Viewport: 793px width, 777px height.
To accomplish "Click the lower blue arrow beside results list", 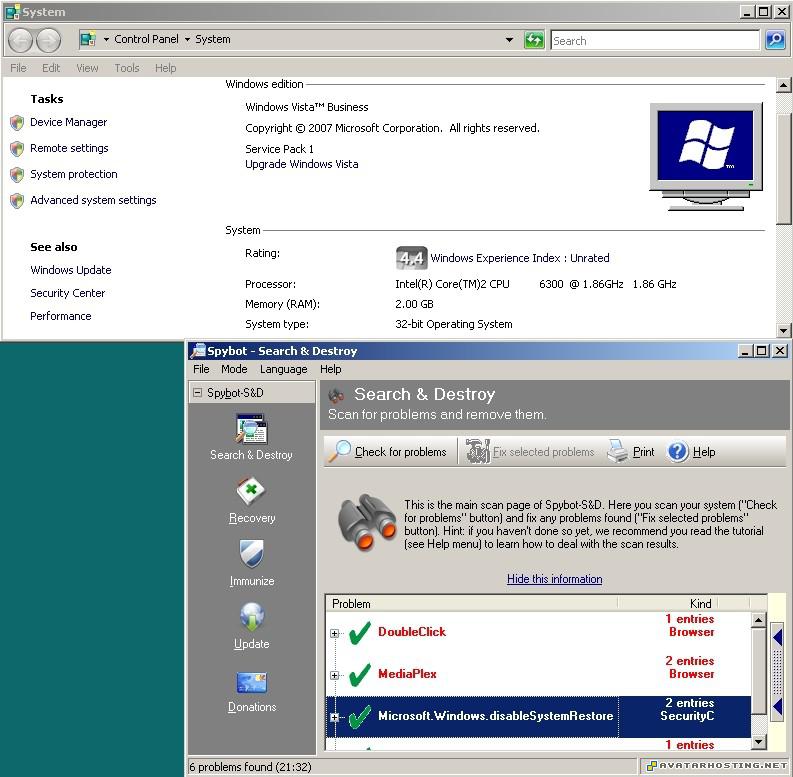I will [778, 707].
